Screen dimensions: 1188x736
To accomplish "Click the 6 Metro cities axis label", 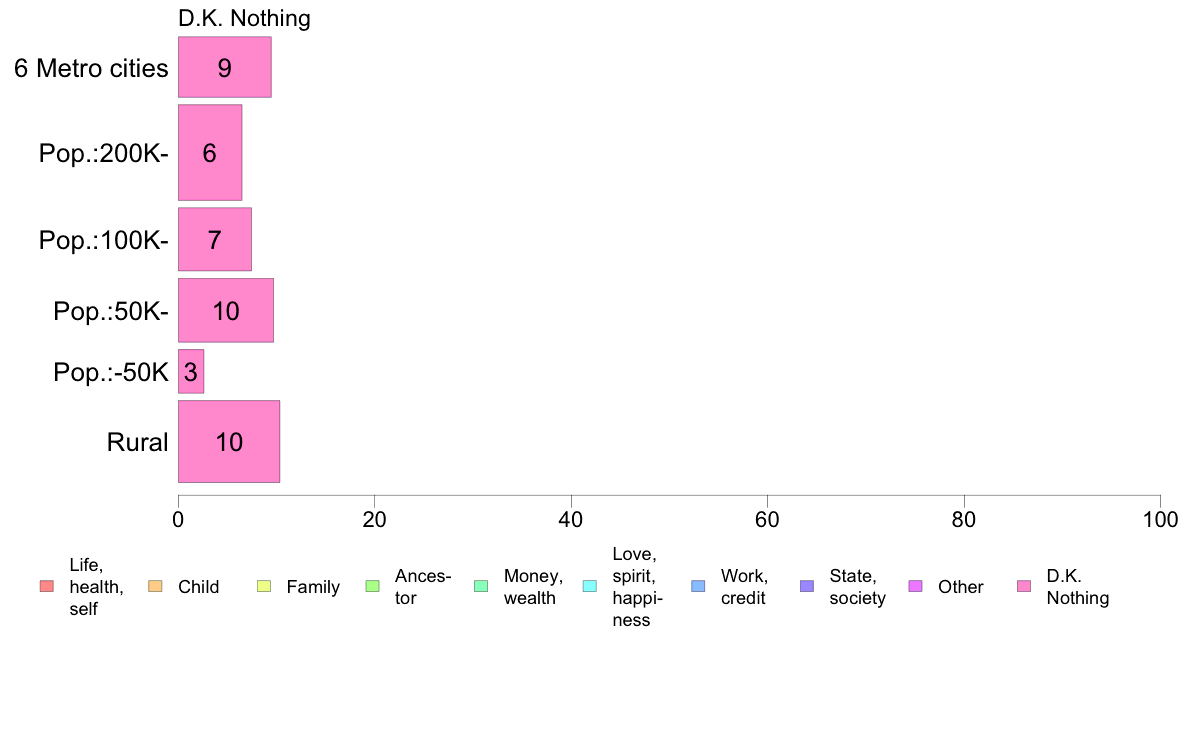I will coord(91,68).
